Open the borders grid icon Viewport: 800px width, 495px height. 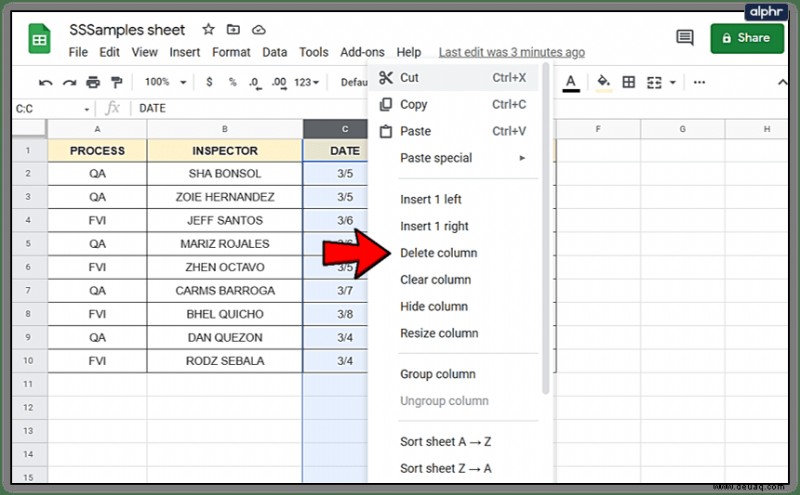(x=629, y=82)
